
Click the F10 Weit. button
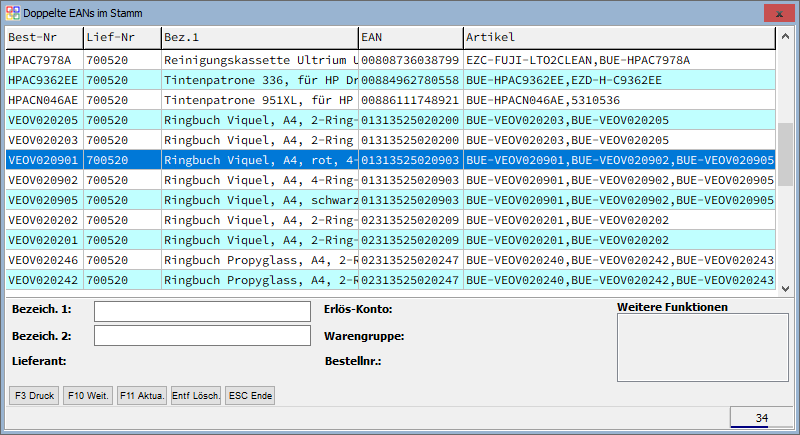pyautogui.click(x=88, y=396)
